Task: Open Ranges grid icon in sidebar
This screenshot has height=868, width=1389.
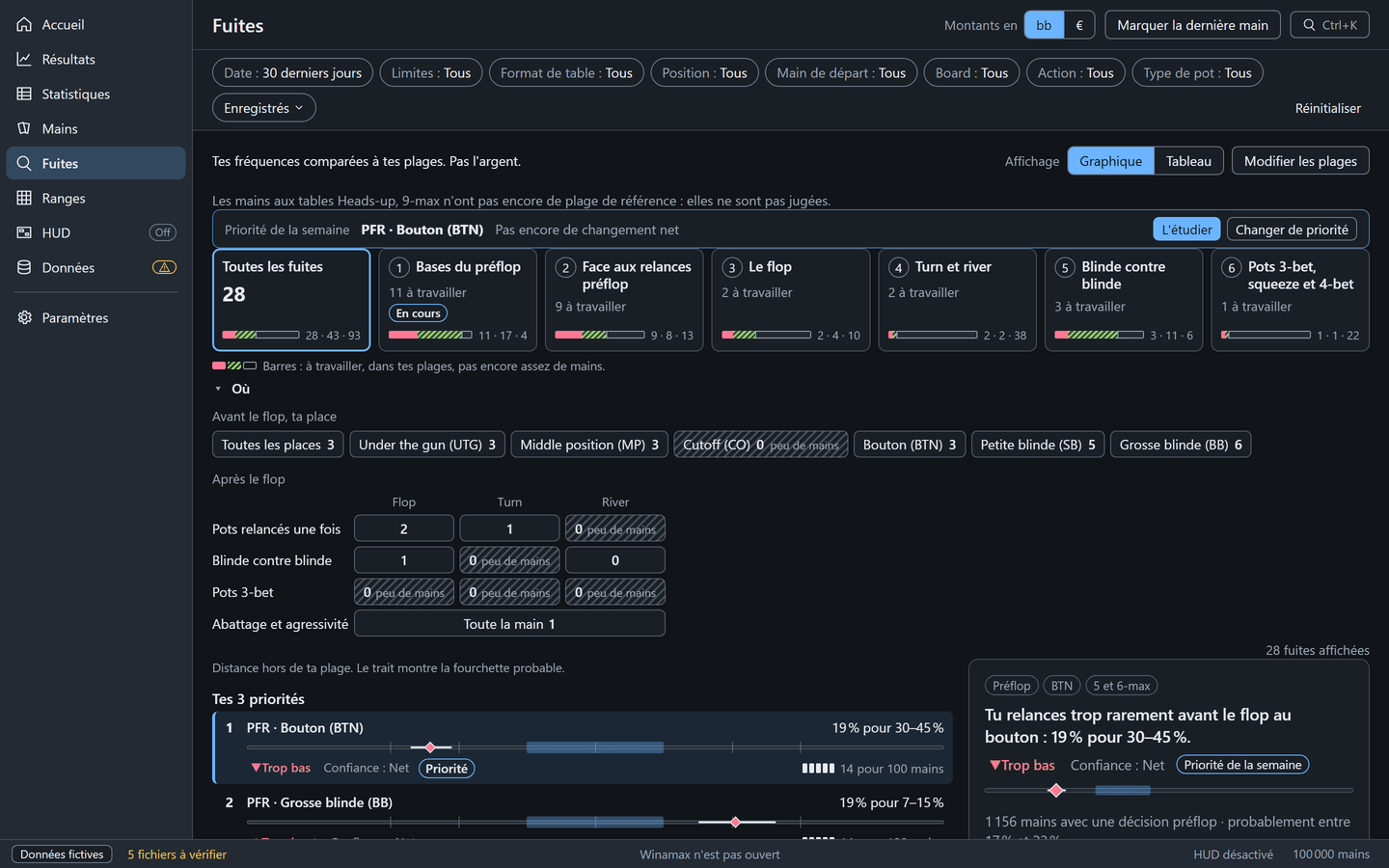Action: point(24,198)
